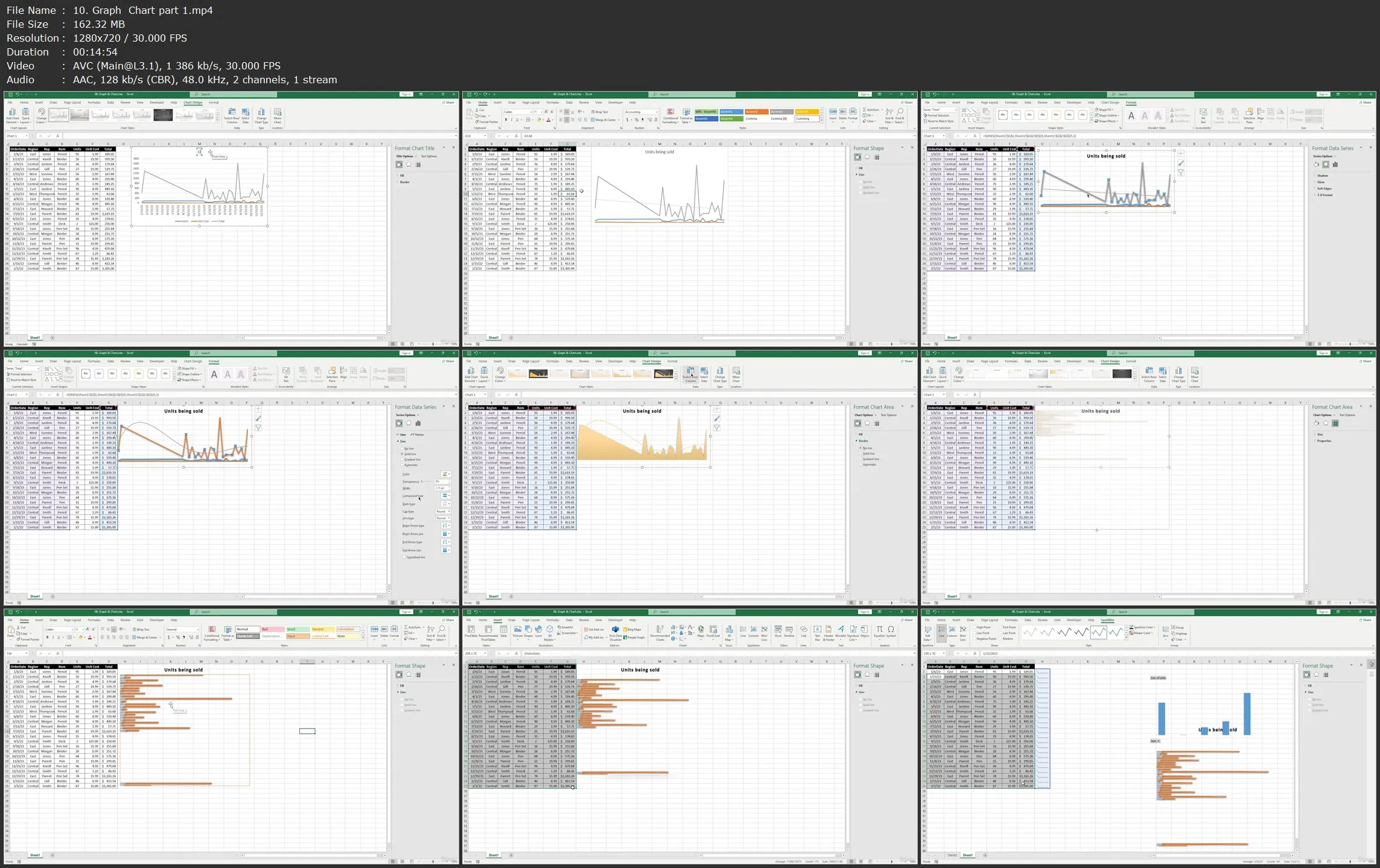Click PivotChart icon on the Insert ribbon

point(713,633)
